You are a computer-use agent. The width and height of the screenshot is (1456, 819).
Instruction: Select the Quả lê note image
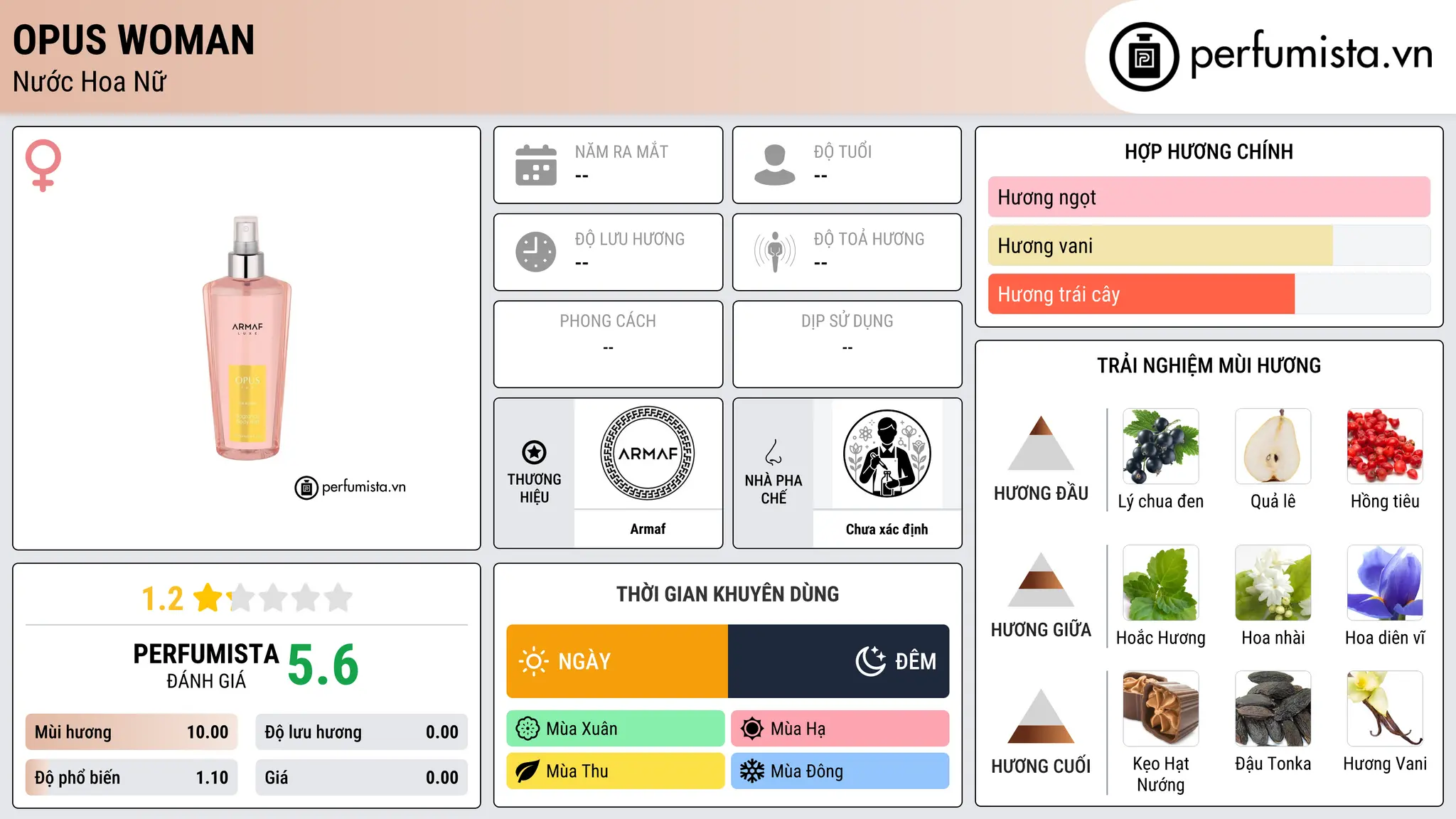[1273, 446]
